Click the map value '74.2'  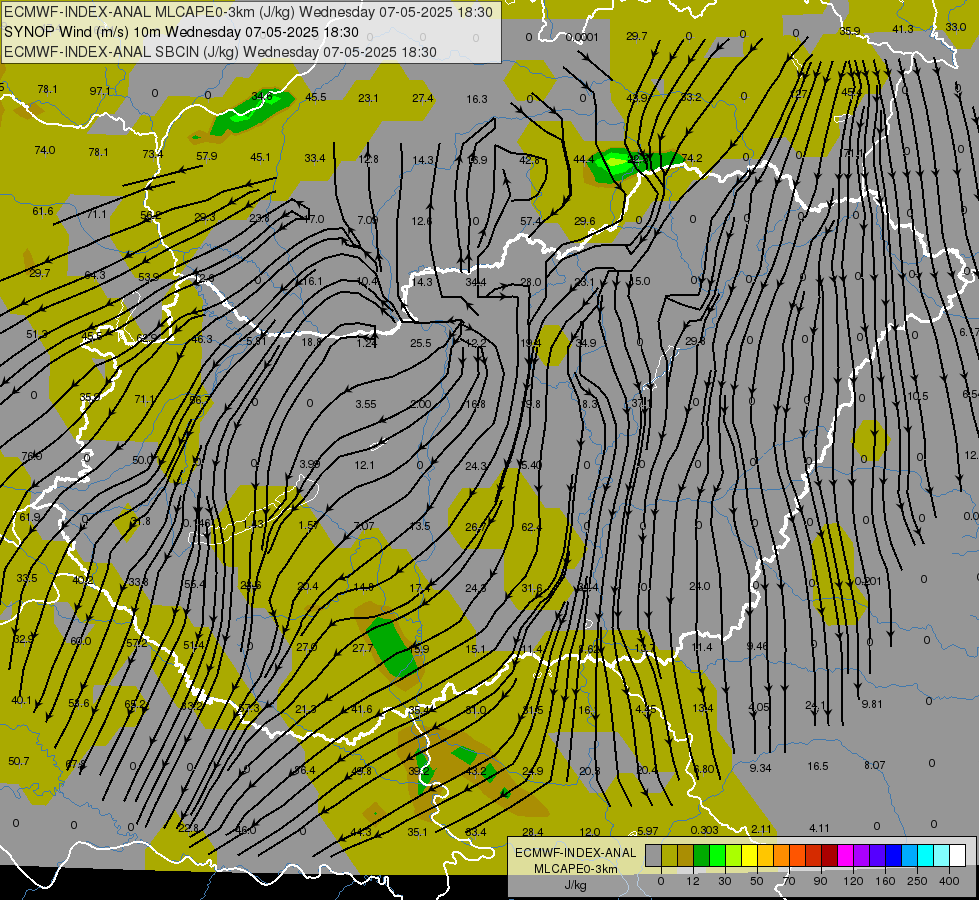click(692, 158)
